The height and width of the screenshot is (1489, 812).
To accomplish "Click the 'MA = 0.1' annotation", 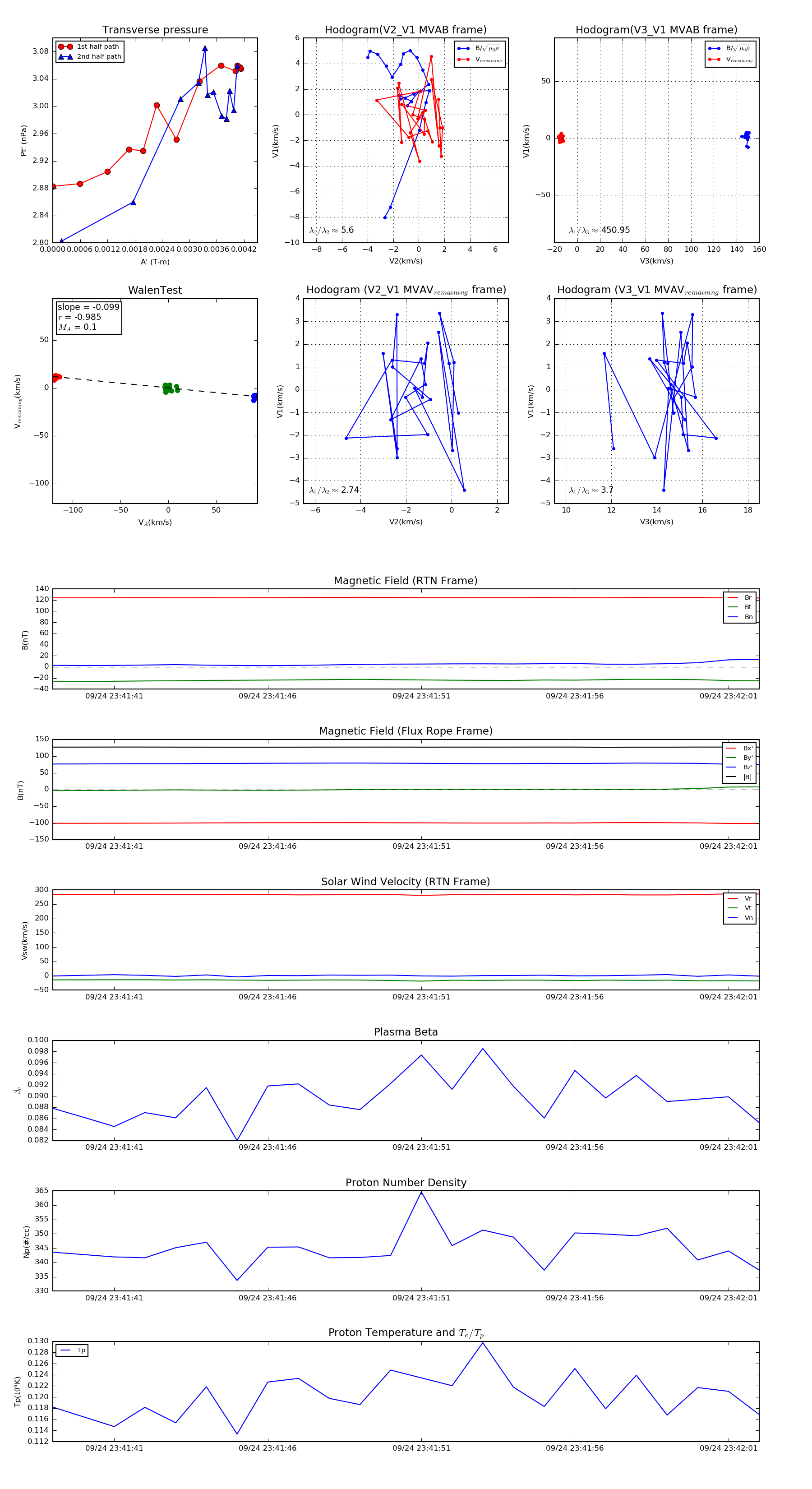I will pos(77,327).
